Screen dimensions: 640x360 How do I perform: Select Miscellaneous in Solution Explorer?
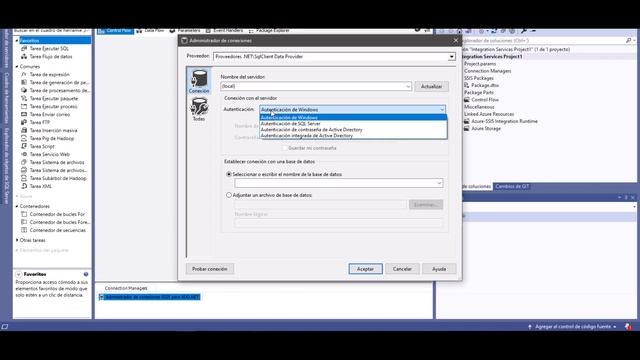click(479, 107)
